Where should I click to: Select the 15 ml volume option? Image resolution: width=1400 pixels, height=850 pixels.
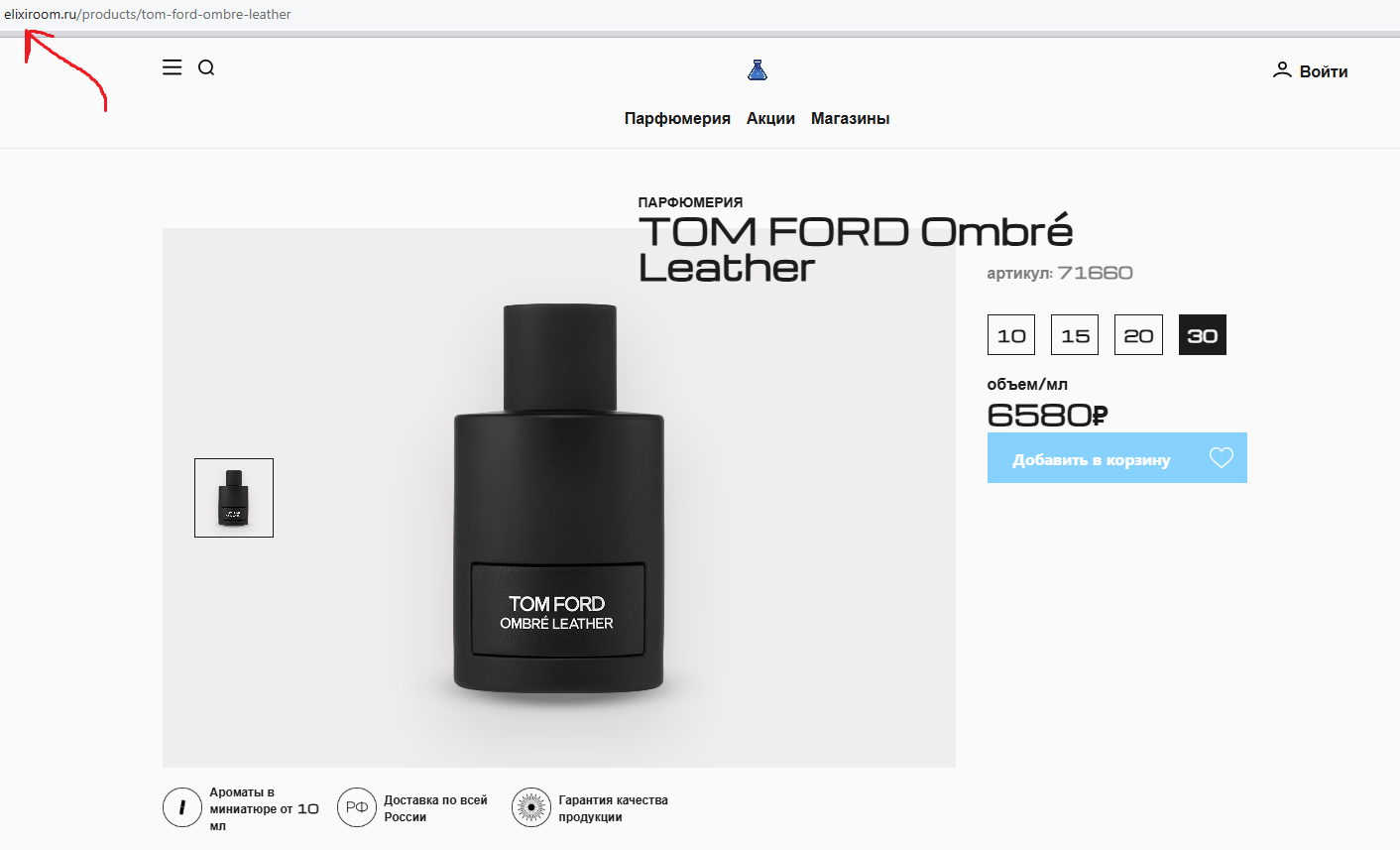pos(1075,335)
